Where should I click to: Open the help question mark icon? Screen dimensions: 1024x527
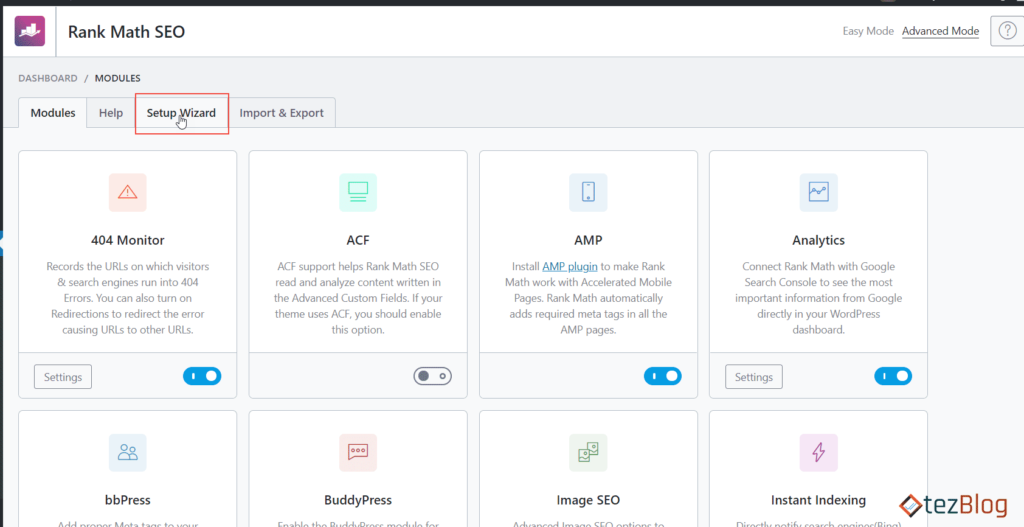pyautogui.click(x=1006, y=31)
